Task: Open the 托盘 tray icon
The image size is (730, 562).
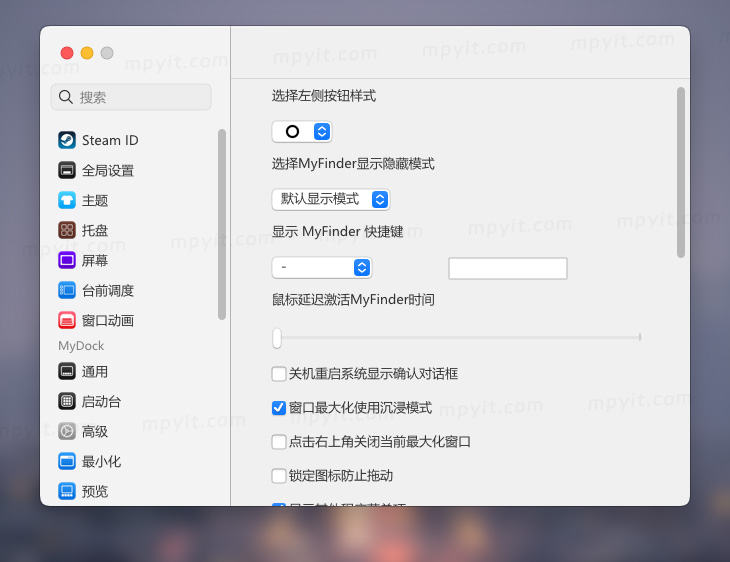Action: pyautogui.click(x=67, y=230)
